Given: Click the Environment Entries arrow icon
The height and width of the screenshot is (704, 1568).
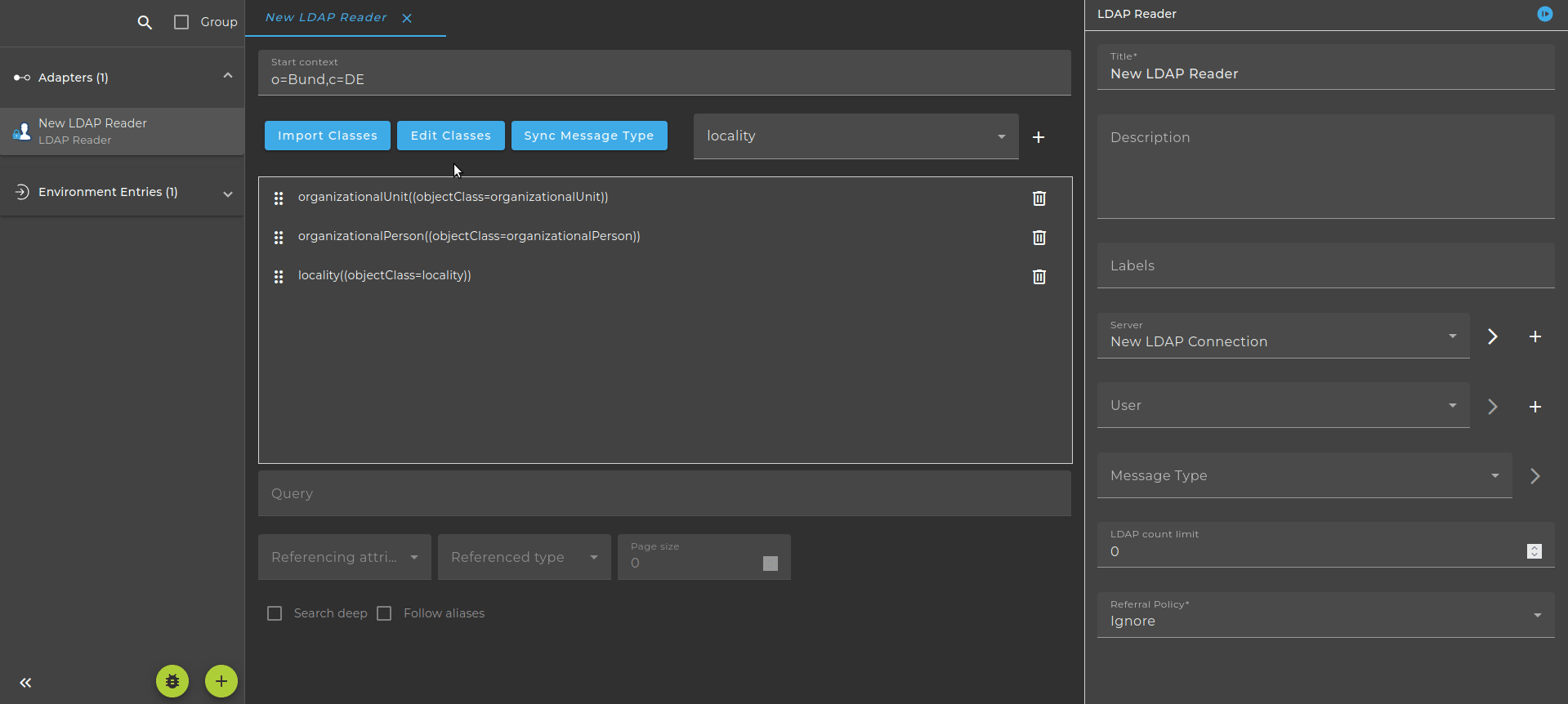Looking at the screenshot, I should point(22,192).
